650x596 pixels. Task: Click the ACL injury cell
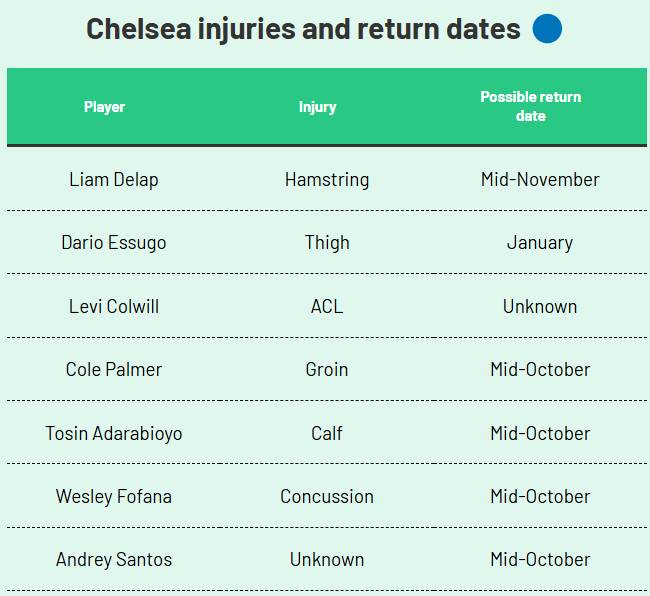click(327, 306)
